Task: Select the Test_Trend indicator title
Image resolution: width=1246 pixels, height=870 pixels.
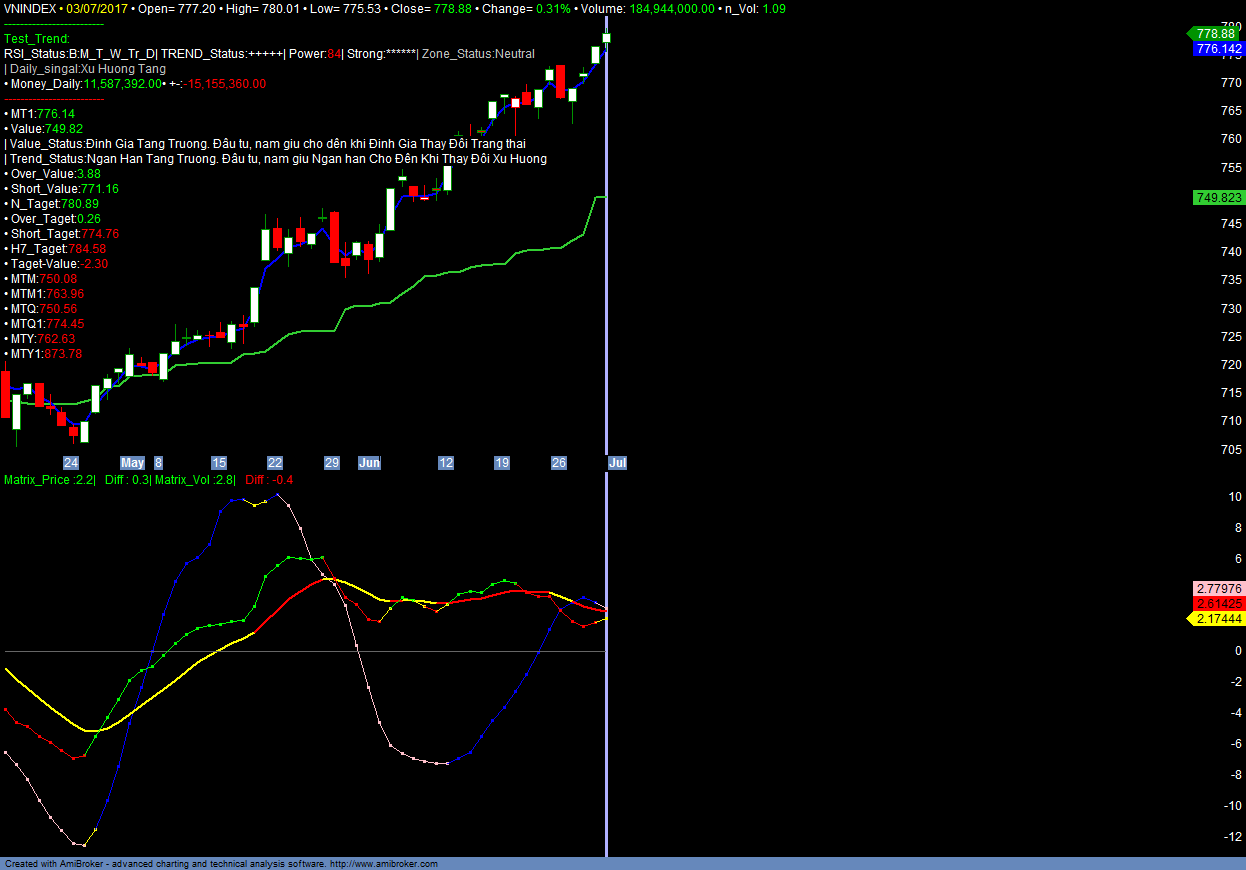Action: point(37,39)
